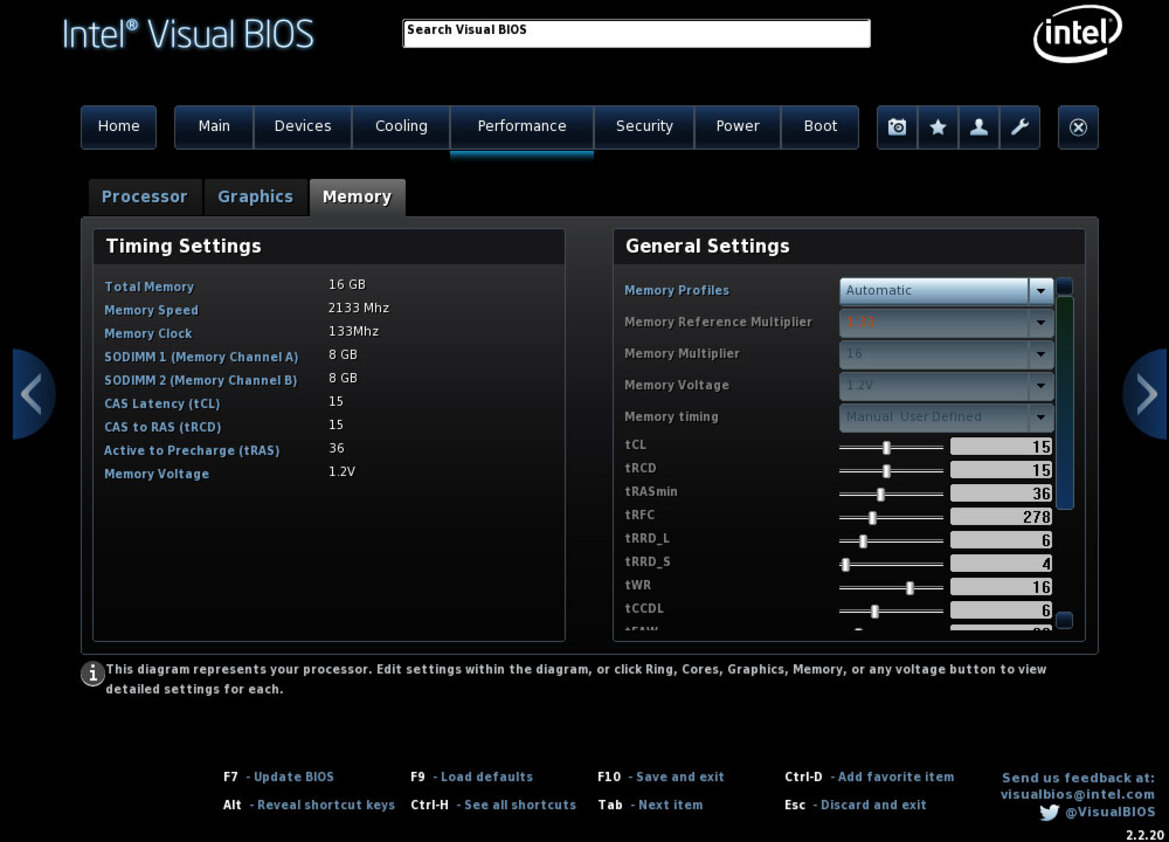Click the visualbios@intel.com feedback email

pyautogui.click(x=1077, y=795)
